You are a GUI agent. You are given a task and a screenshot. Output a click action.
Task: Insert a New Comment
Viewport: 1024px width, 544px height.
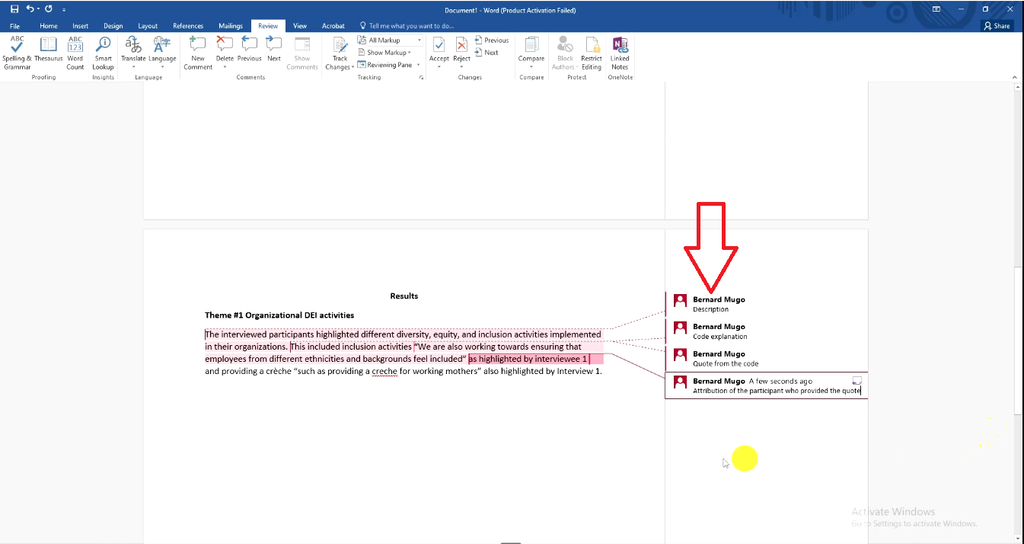click(198, 54)
